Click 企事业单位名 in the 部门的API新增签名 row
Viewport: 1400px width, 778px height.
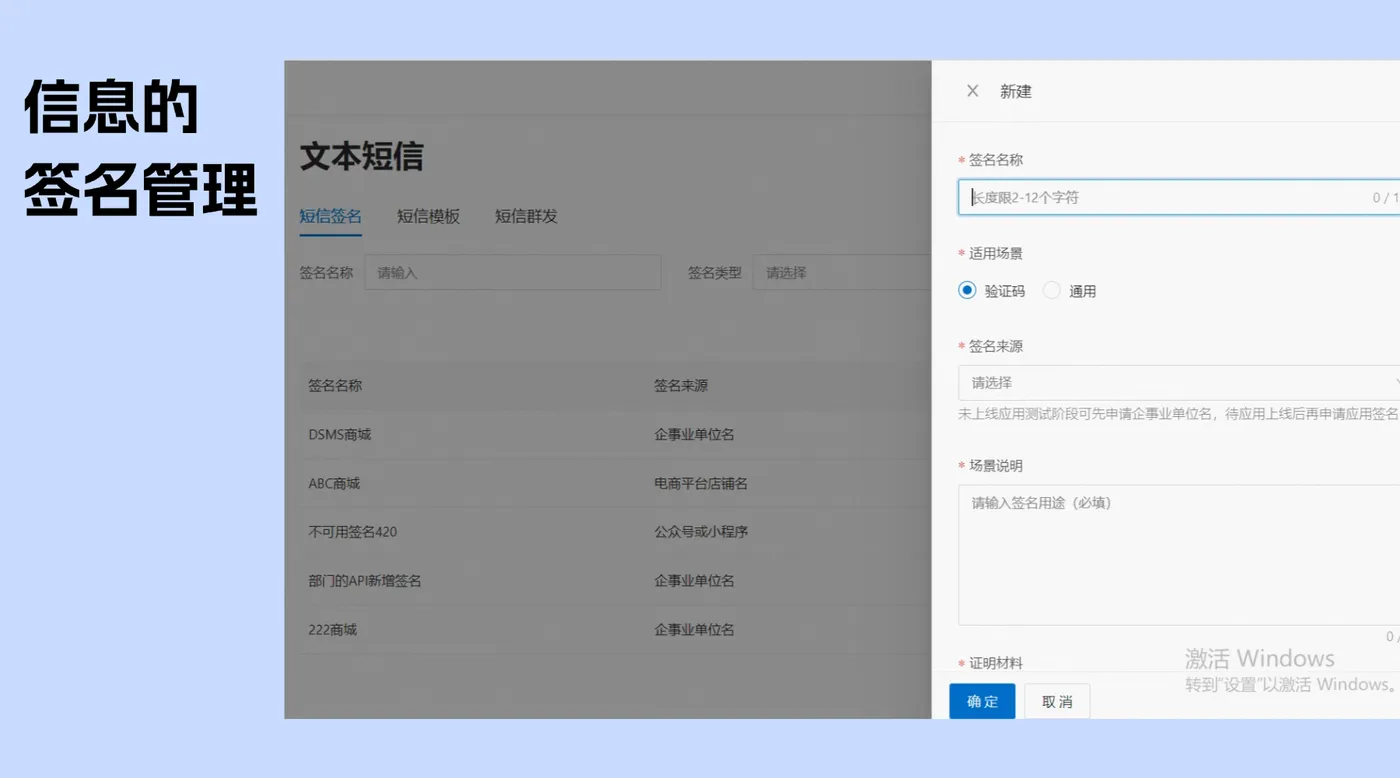(694, 580)
